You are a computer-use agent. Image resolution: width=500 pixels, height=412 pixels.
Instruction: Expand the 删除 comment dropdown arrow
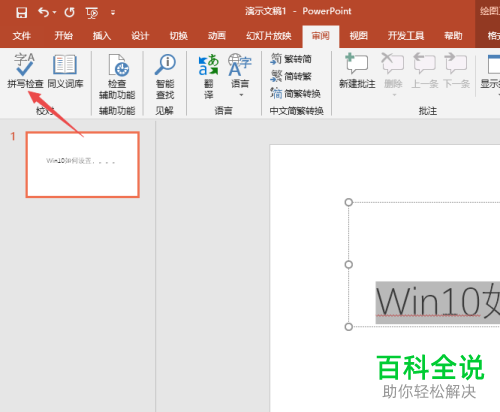pos(394,95)
